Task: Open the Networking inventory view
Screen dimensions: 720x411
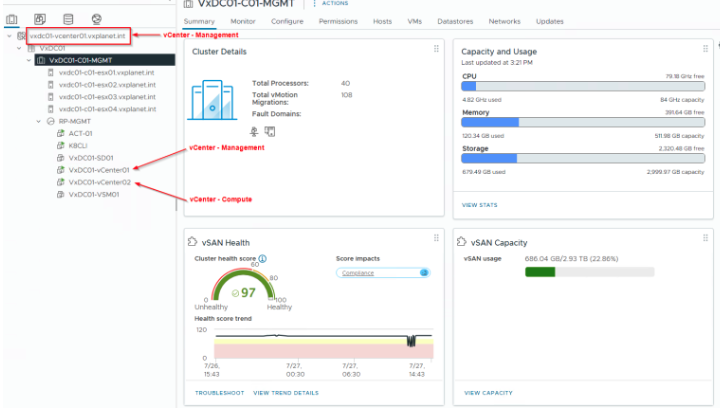Action: (96, 19)
